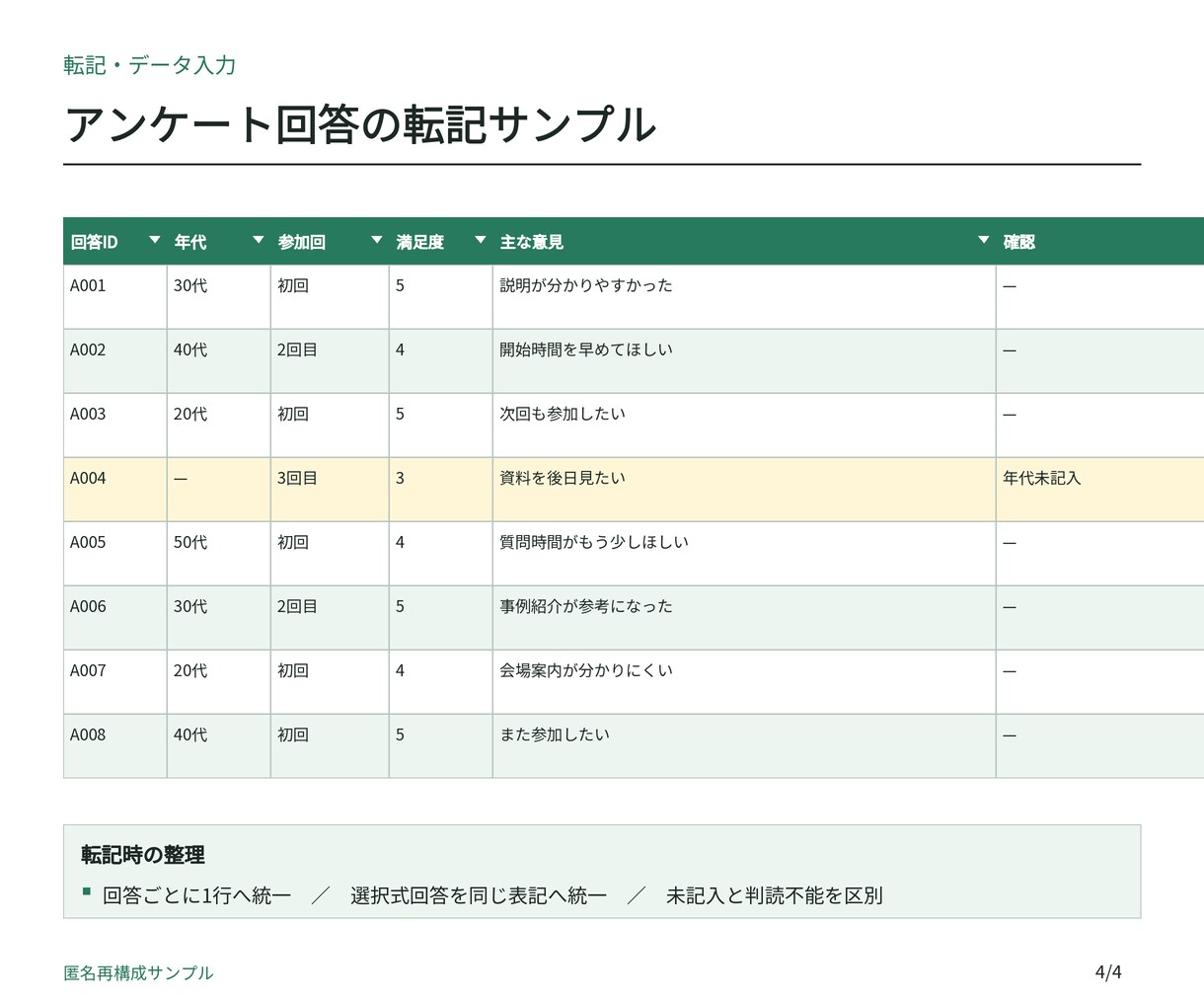1204x1003 pixels.
Task: Click the 匿名再構成サンプル footer text
Action: (x=138, y=972)
